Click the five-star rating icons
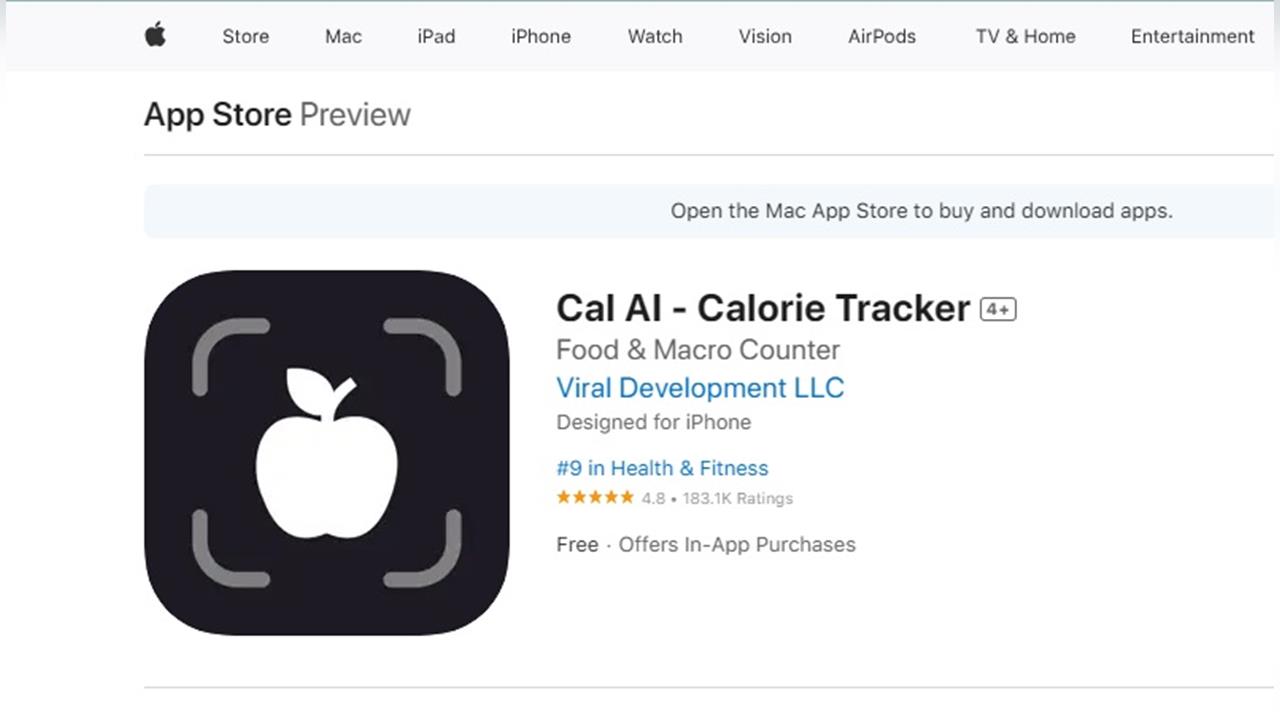Screen dimensions: 1280x720 [595, 497]
